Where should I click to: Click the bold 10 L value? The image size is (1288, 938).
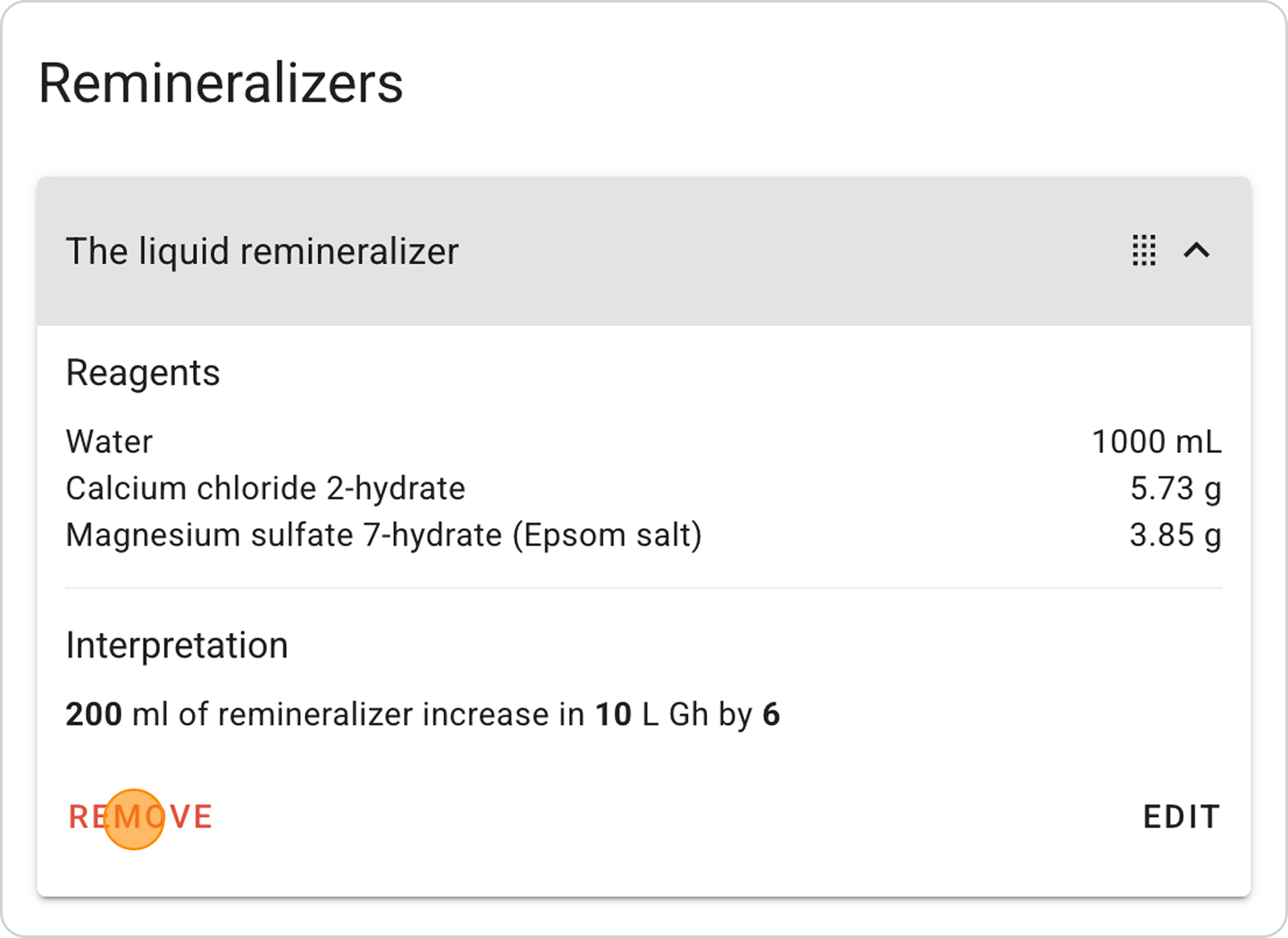(613, 714)
